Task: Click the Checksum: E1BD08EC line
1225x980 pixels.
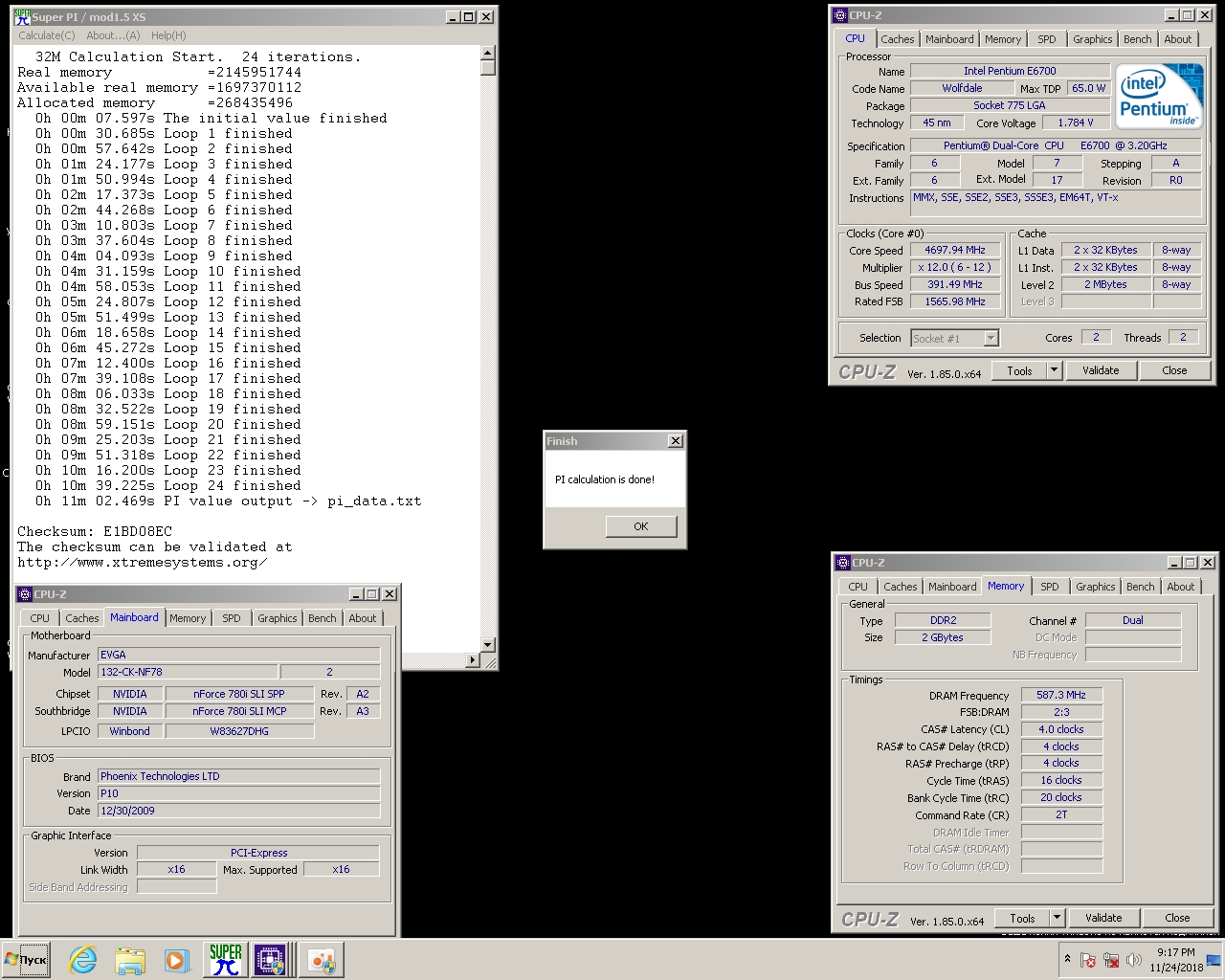Action: 95,531
